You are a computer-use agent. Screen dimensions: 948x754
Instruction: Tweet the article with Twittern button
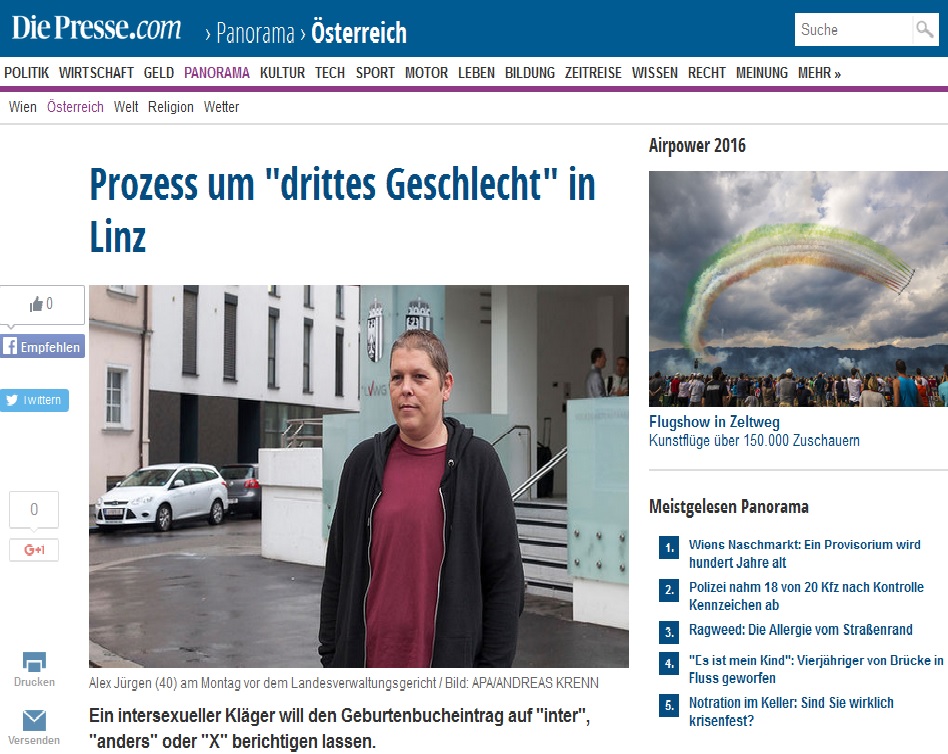[x=34, y=400]
